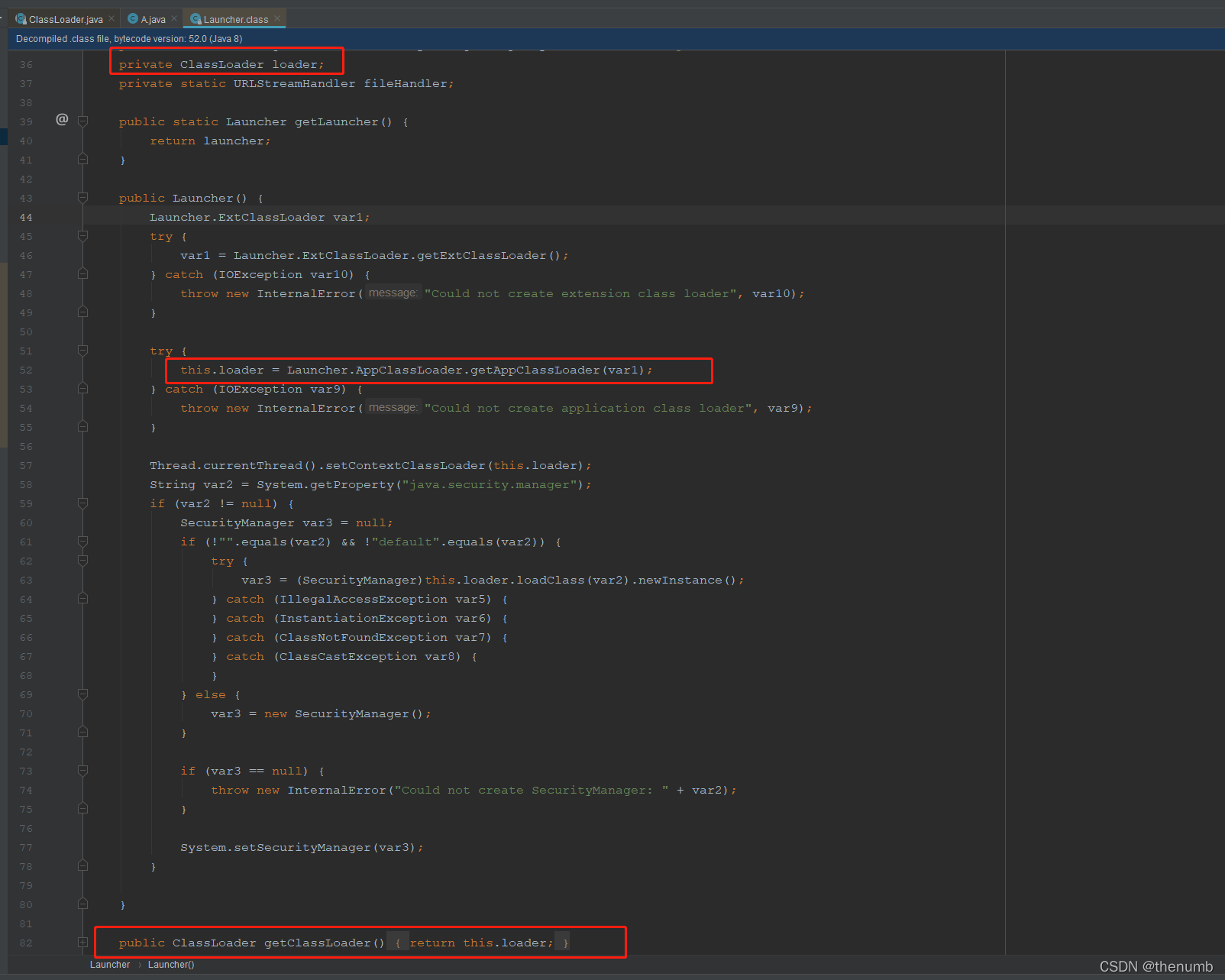
Task: Select the Launcher.class tab
Action: [235, 19]
